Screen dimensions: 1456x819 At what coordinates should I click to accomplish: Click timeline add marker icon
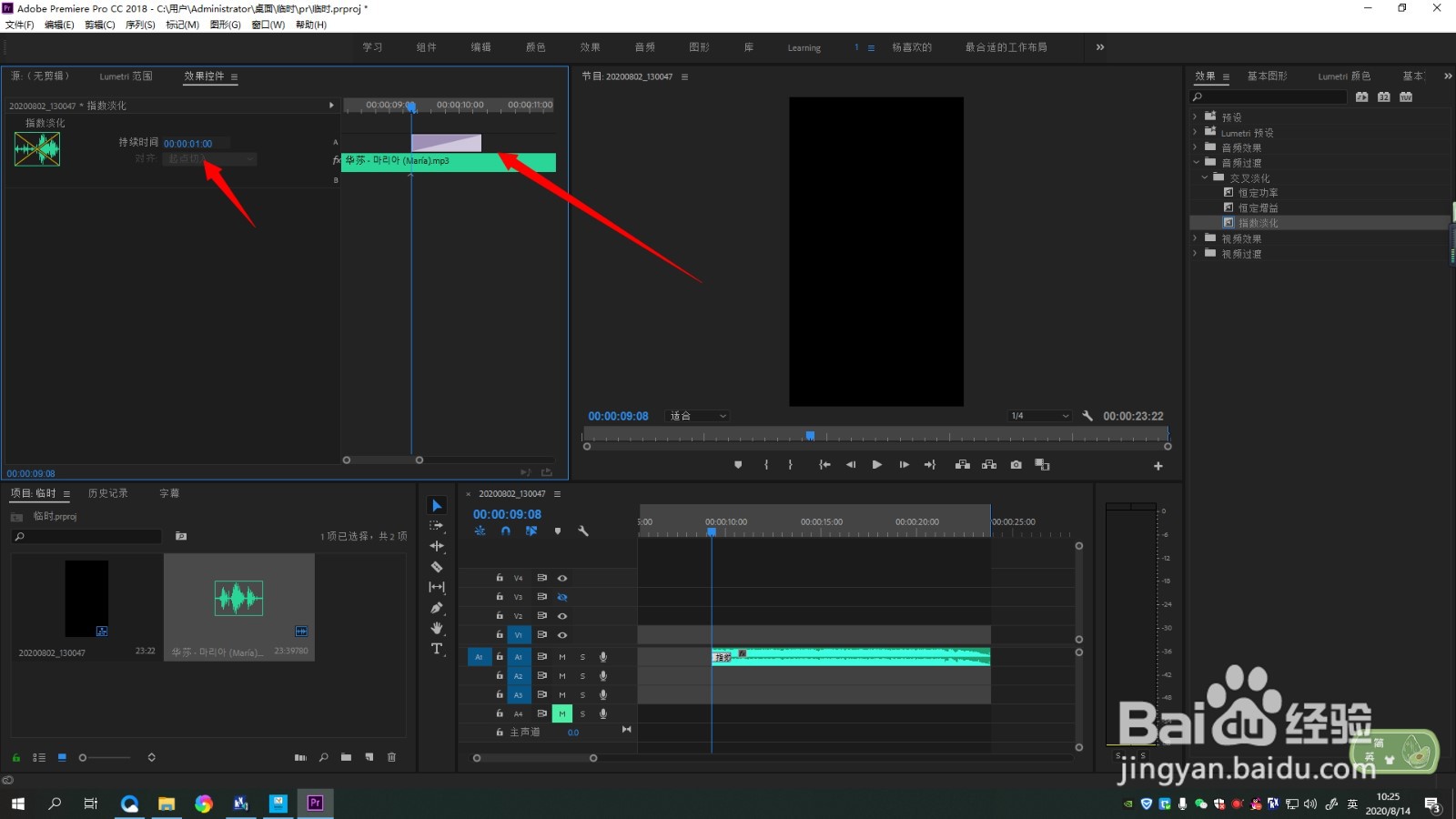tap(558, 531)
